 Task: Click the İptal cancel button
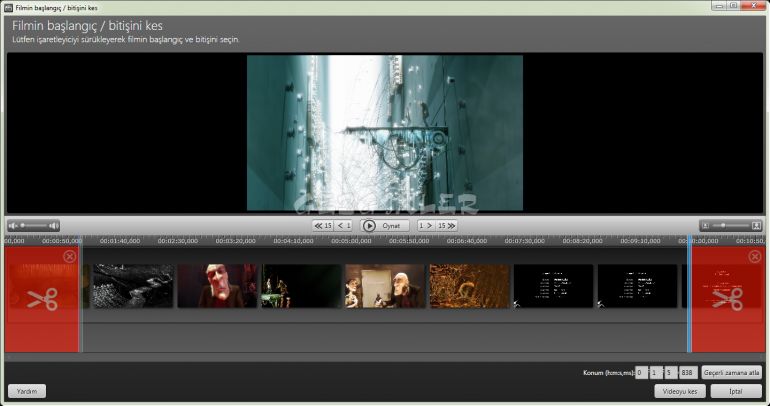pyautogui.click(x=736, y=391)
